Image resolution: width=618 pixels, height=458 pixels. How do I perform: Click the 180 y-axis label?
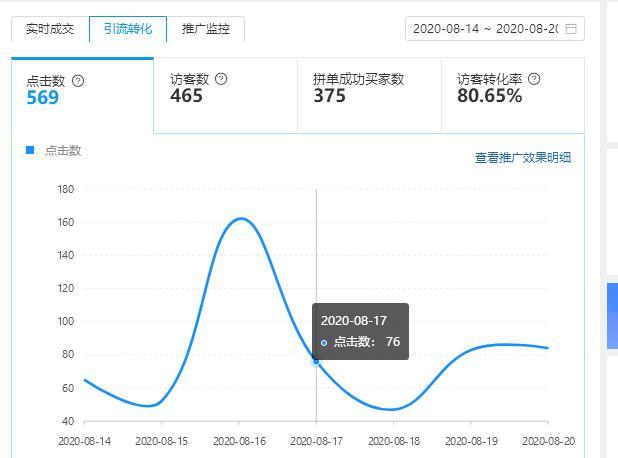point(66,189)
